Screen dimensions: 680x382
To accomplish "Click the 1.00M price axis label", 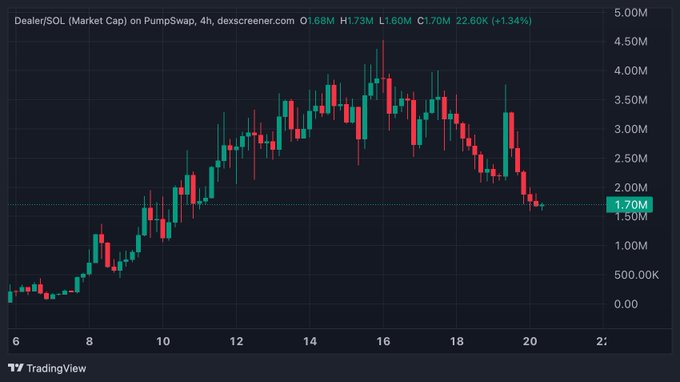I will (631, 246).
